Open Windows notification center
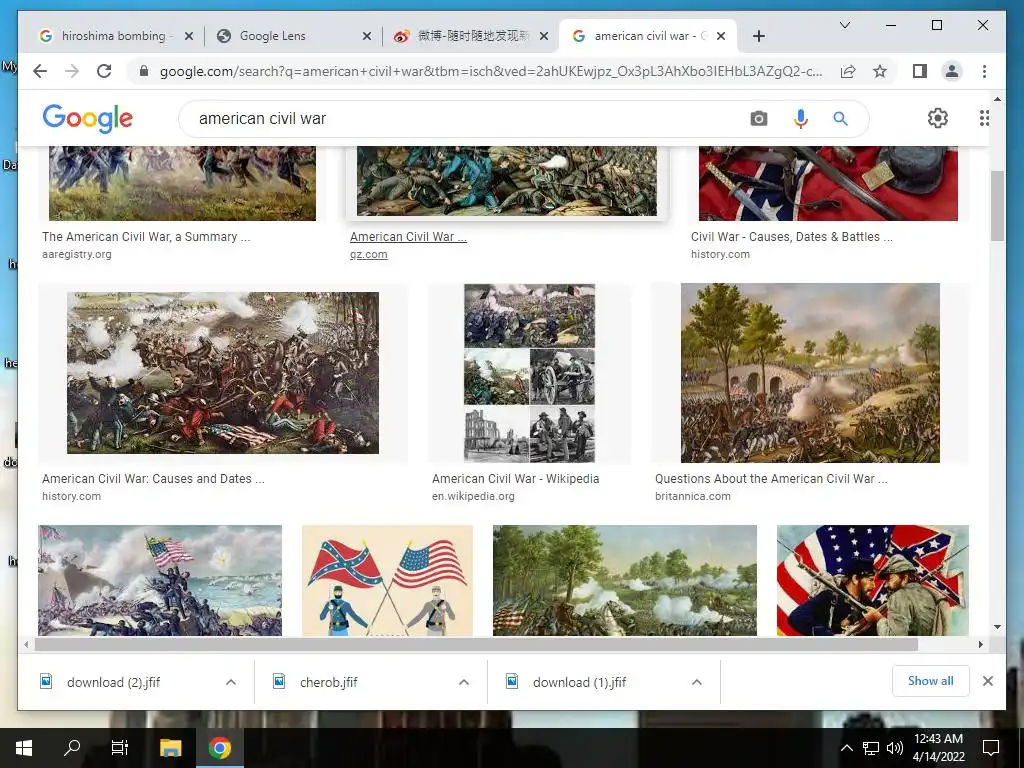The width and height of the screenshot is (1024, 768). click(991, 748)
